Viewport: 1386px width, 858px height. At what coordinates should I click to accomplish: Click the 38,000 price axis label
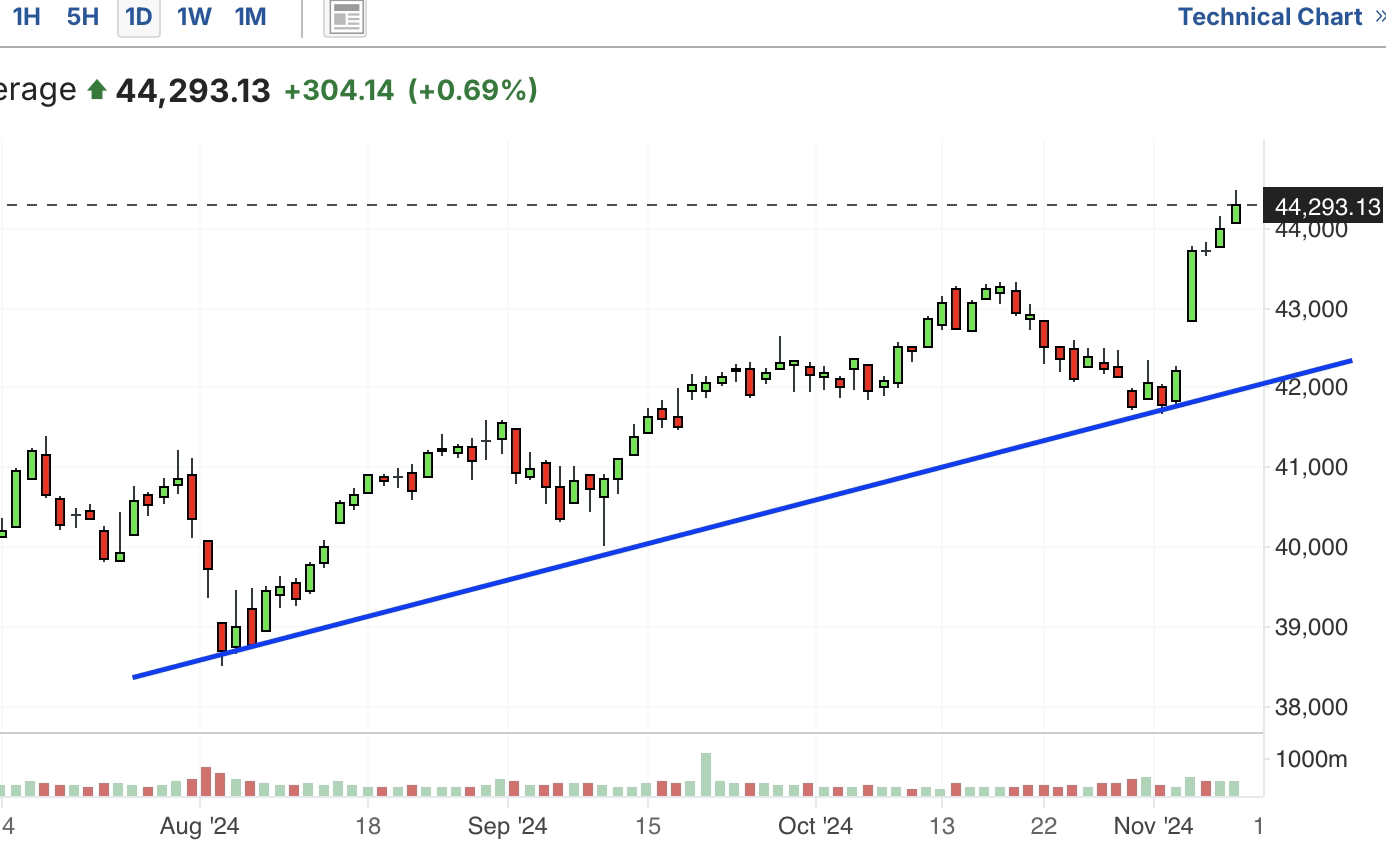click(1312, 707)
